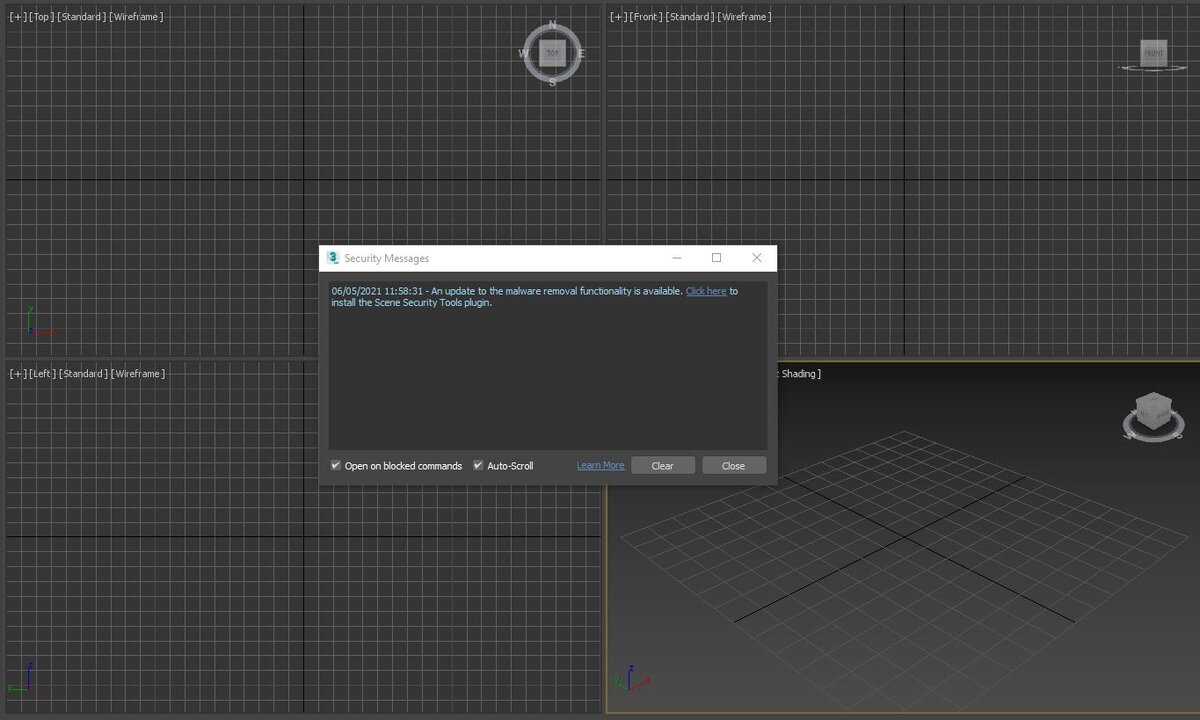Open the [Standard] menu in Top viewport
Image resolution: width=1200 pixels, height=720 pixels.
pos(82,17)
